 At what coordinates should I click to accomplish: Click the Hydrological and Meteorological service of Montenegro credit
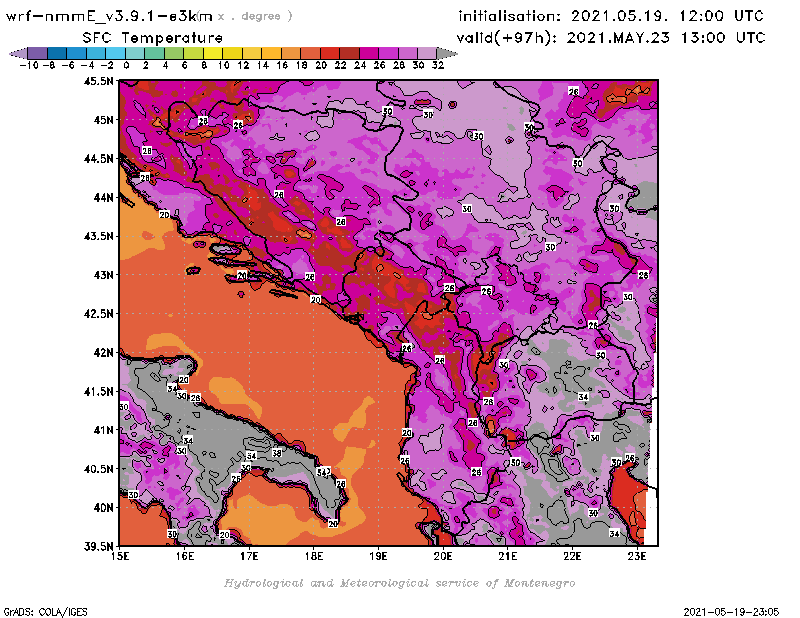point(399,583)
